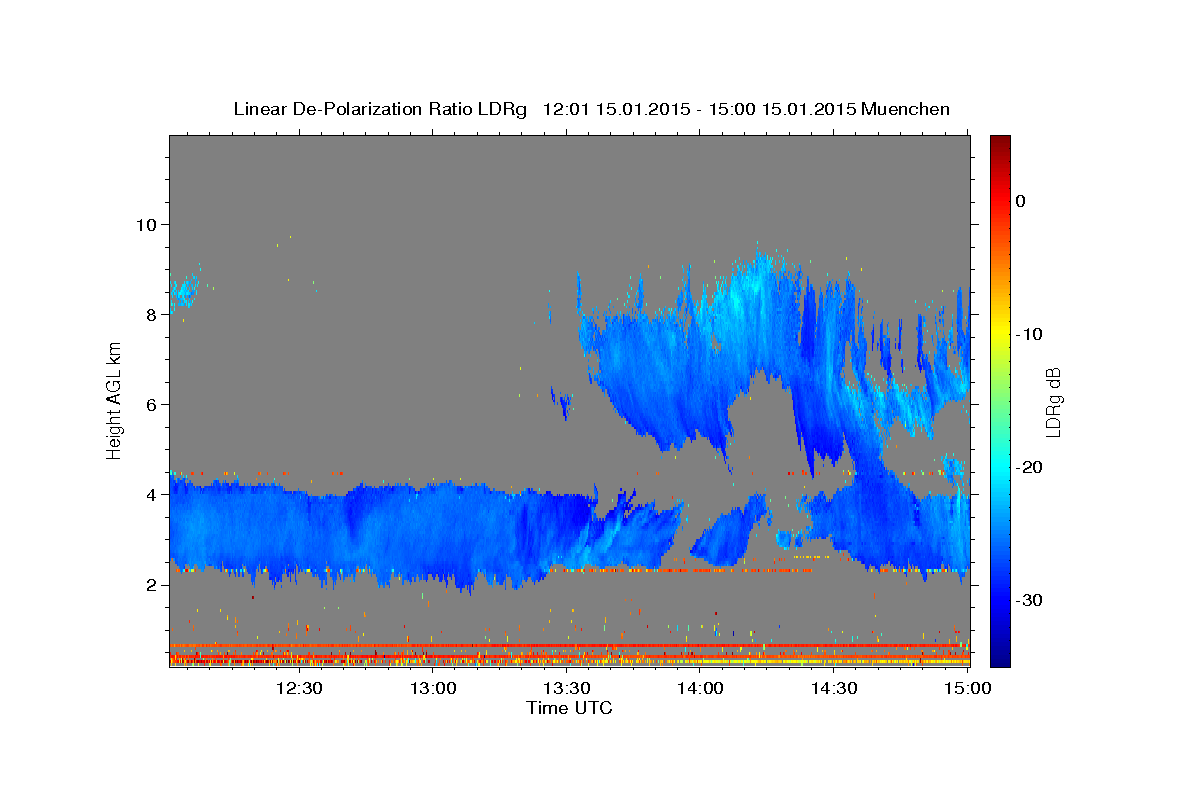This screenshot has width=1200, height=800.
Task: Click the colorbar label 'LDRg dB'
Action: 1053,401
